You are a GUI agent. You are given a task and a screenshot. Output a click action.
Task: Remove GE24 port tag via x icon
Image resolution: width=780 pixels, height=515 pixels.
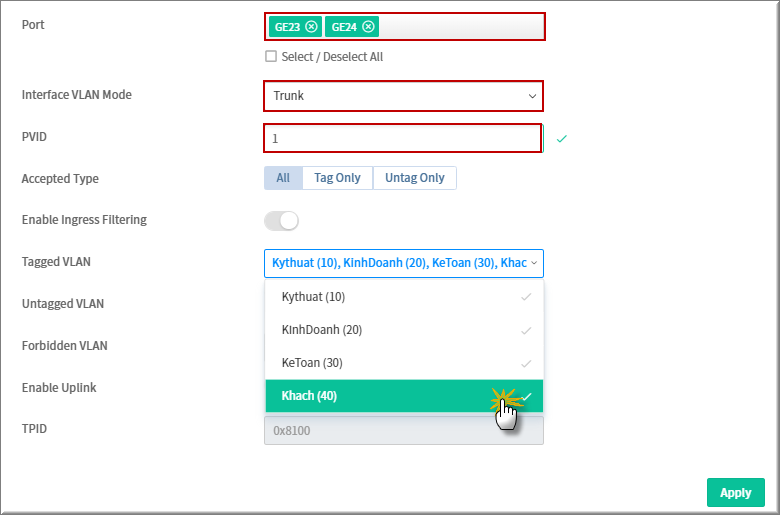[x=368, y=26]
